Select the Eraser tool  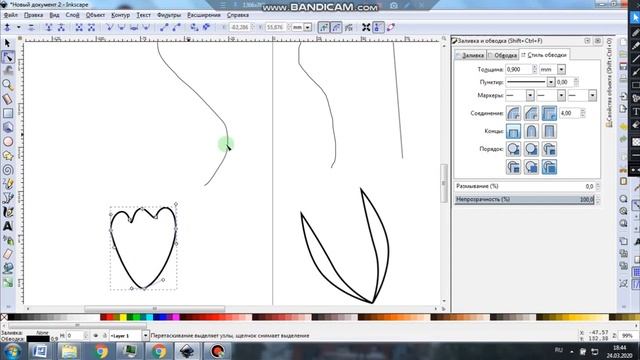coord(7,254)
